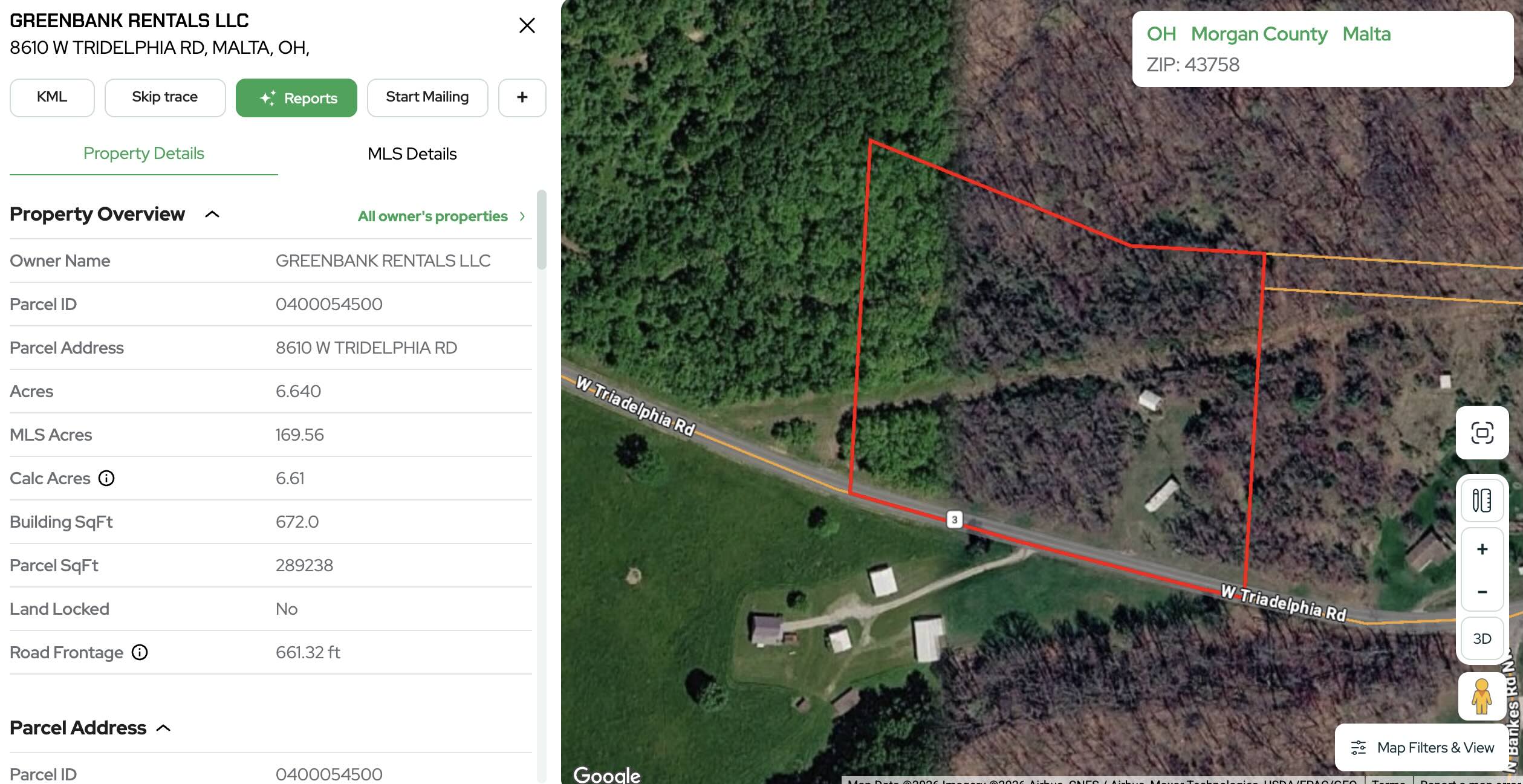Select the Property Details tab
Screen dimensions: 1523x784
point(144,154)
